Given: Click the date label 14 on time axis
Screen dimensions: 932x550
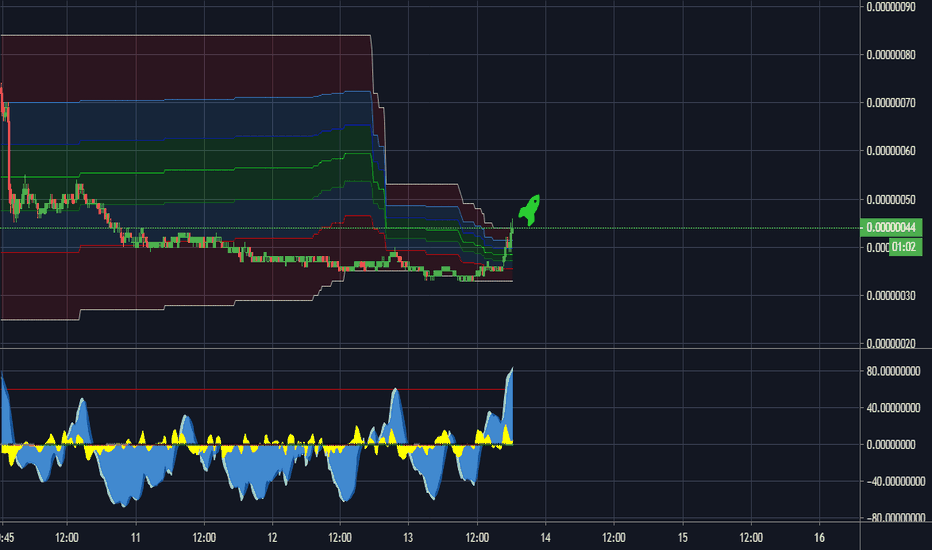Looking at the screenshot, I should pos(545,538).
